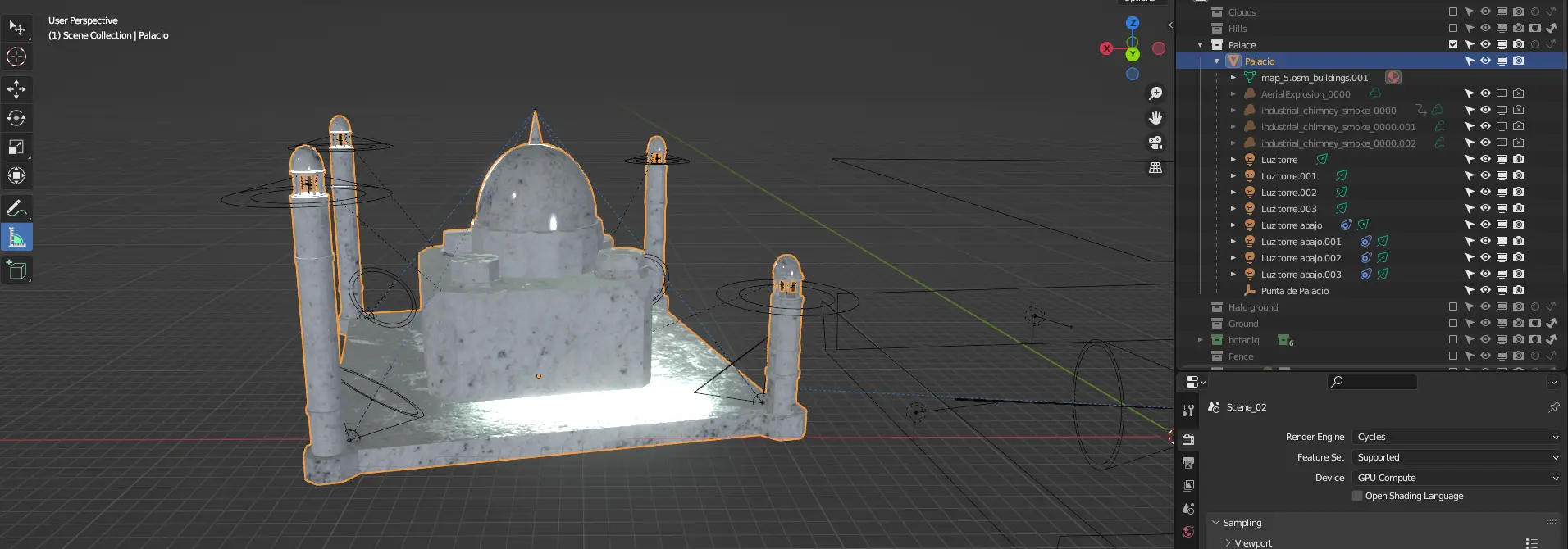This screenshot has width=1568, height=549.
Task: Click the Measure ruler tool
Action: point(16,237)
